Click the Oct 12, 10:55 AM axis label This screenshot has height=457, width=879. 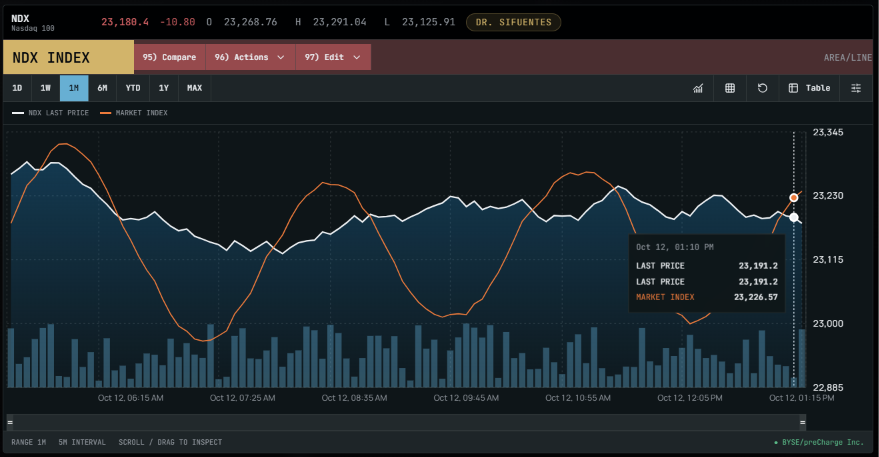(578, 398)
